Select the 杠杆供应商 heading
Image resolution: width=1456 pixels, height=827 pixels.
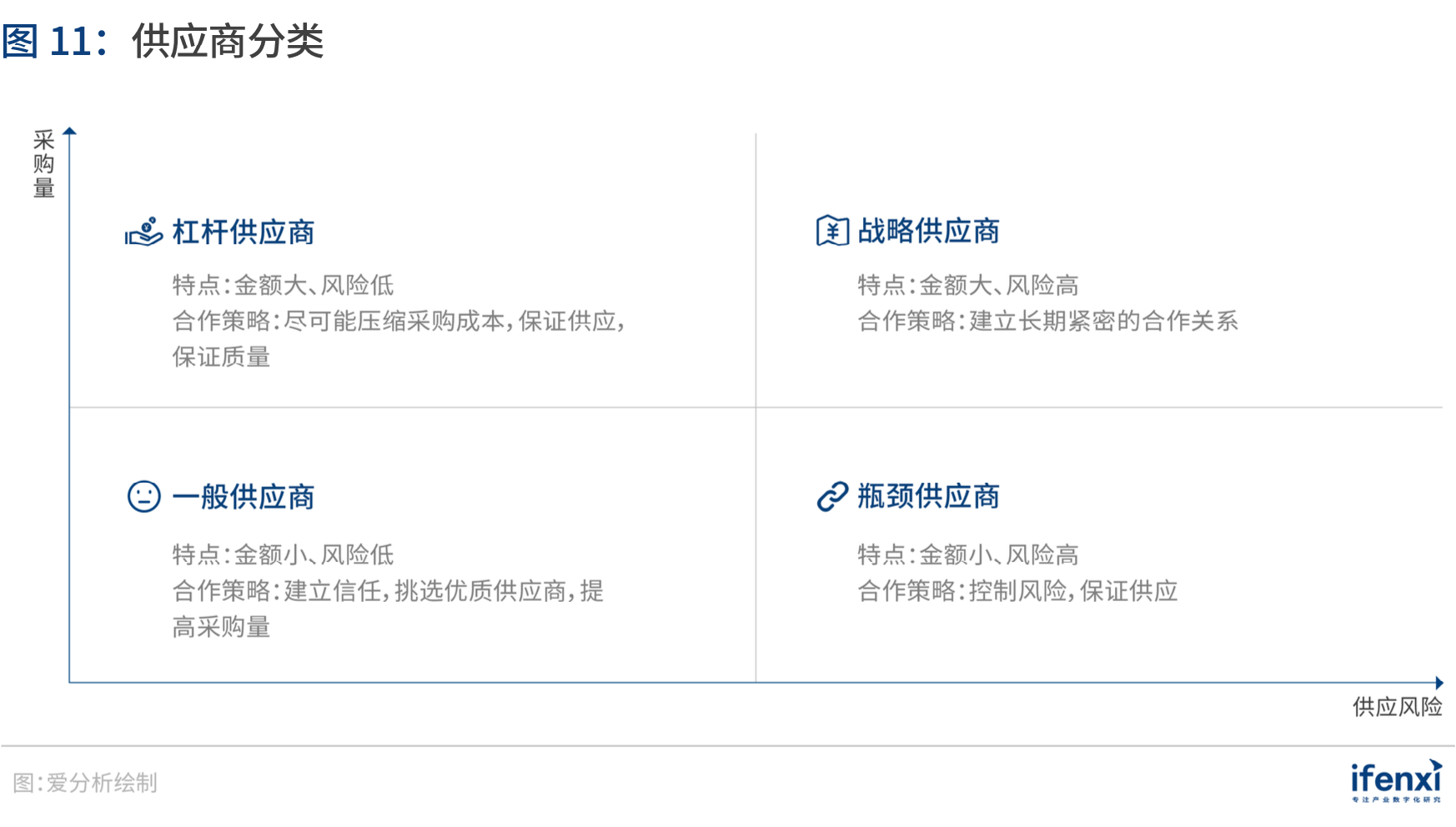click(x=244, y=232)
